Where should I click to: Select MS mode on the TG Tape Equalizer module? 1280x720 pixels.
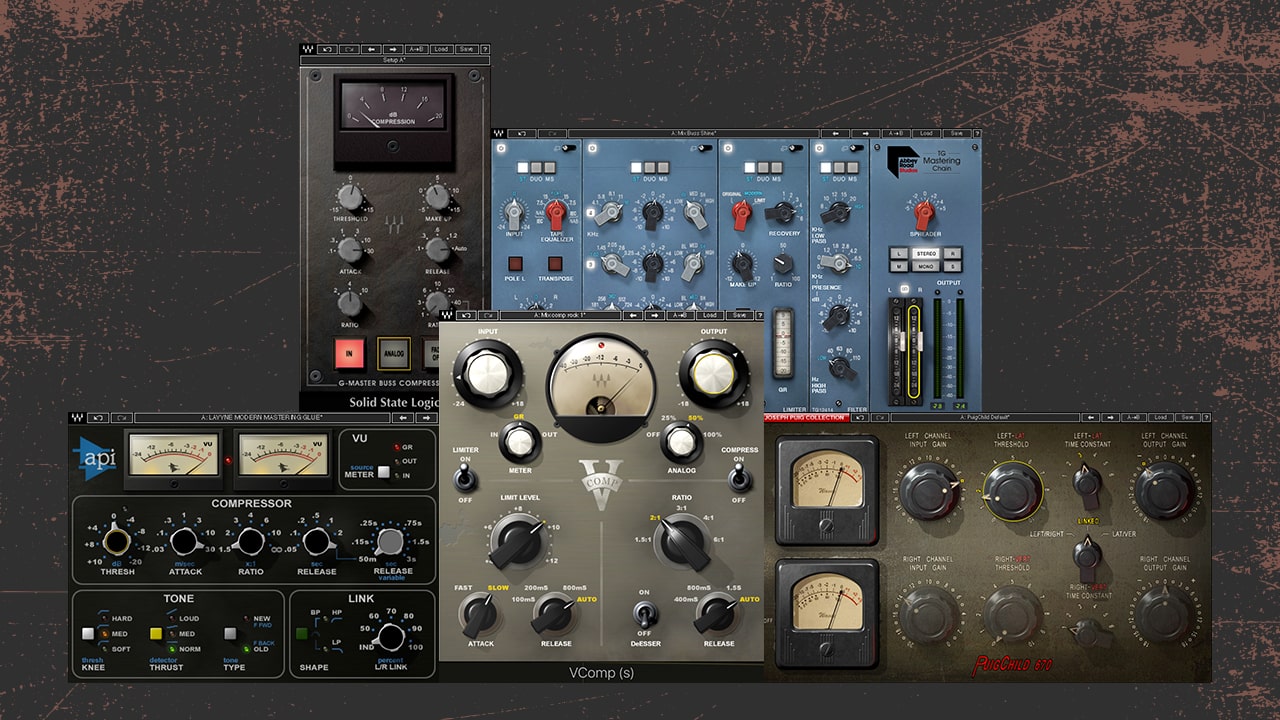click(x=550, y=167)
